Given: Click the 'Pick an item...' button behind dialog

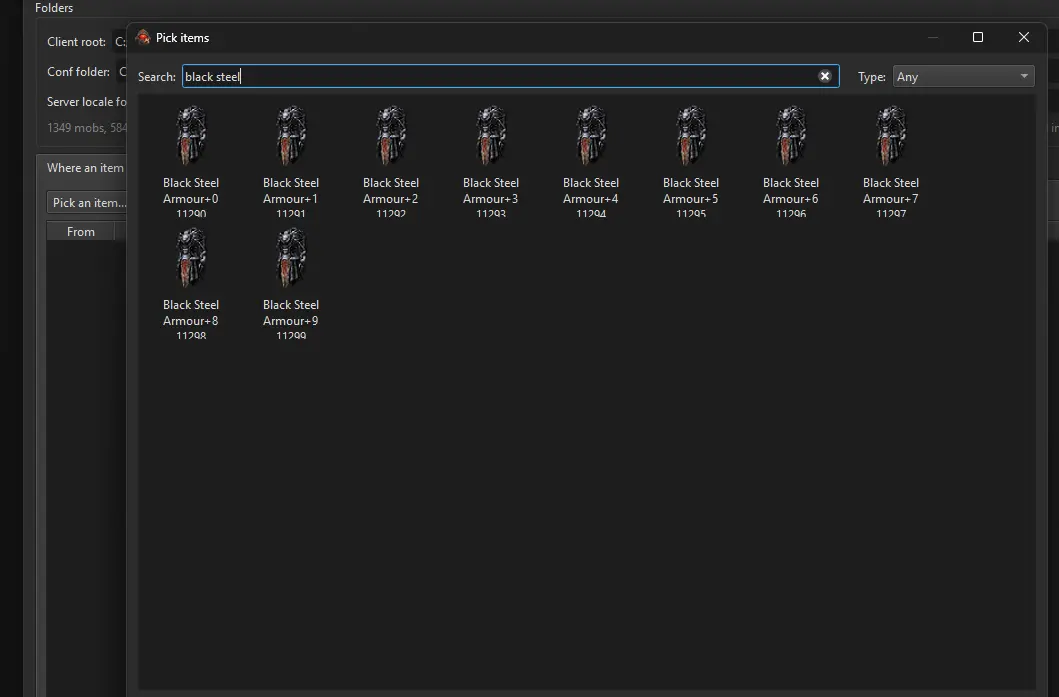Looking at the screenshot, I should click(x=87, y=203).
